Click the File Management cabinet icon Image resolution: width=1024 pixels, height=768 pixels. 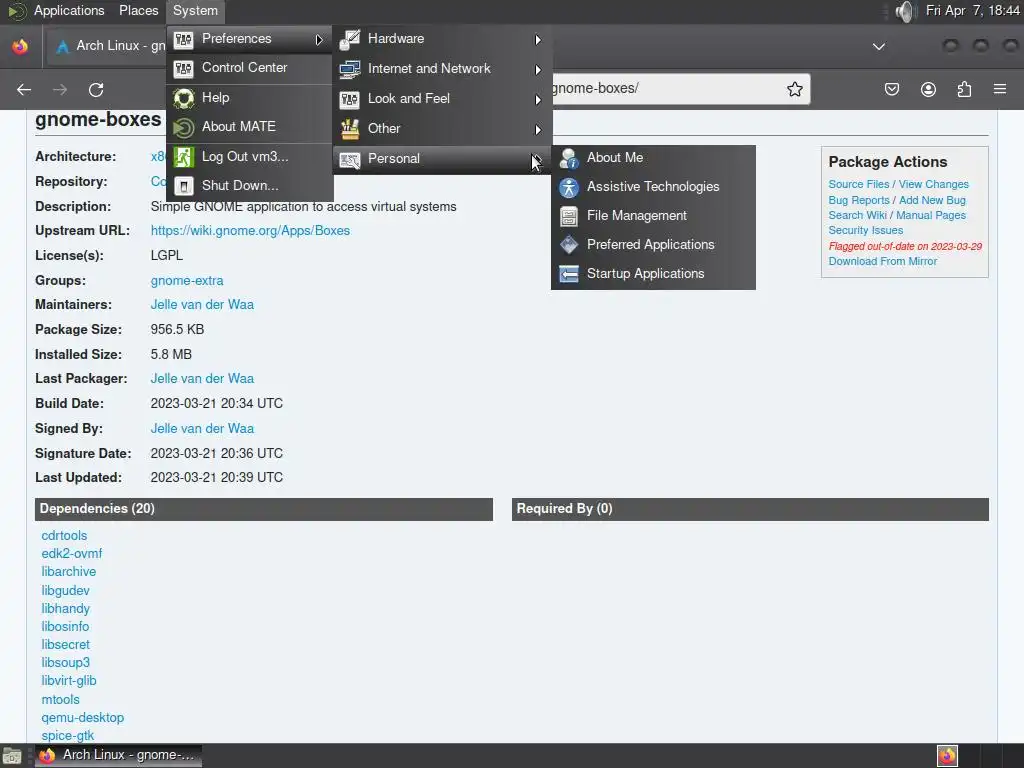(x=569, y=216)
